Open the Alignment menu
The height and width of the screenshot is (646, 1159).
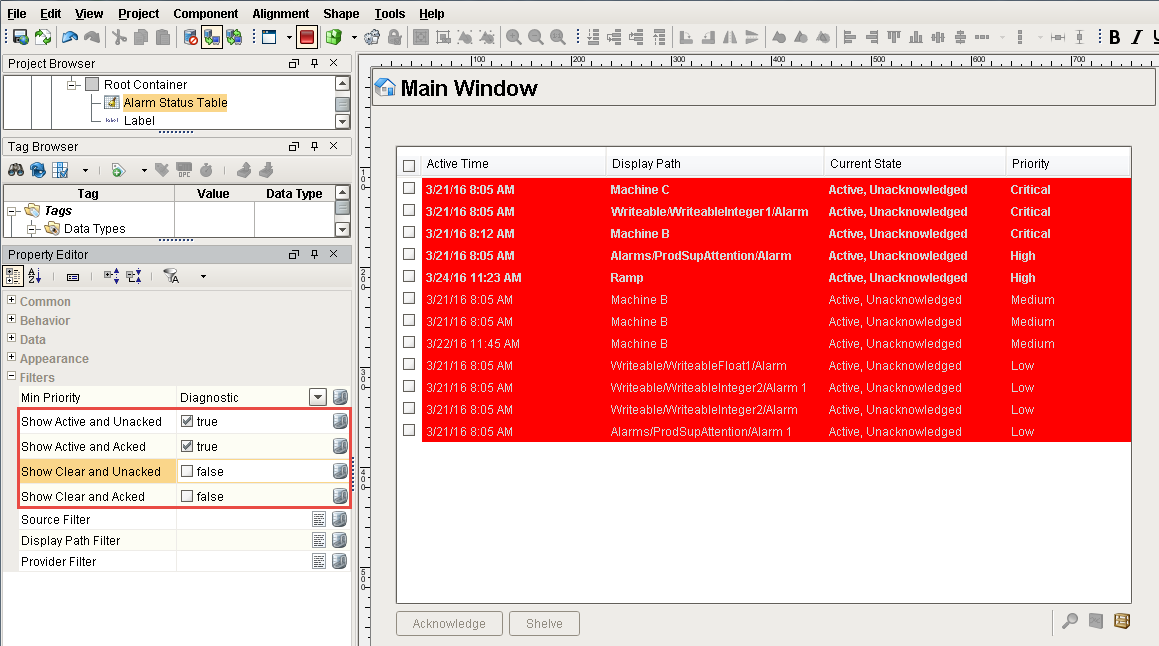coord(279,13)
